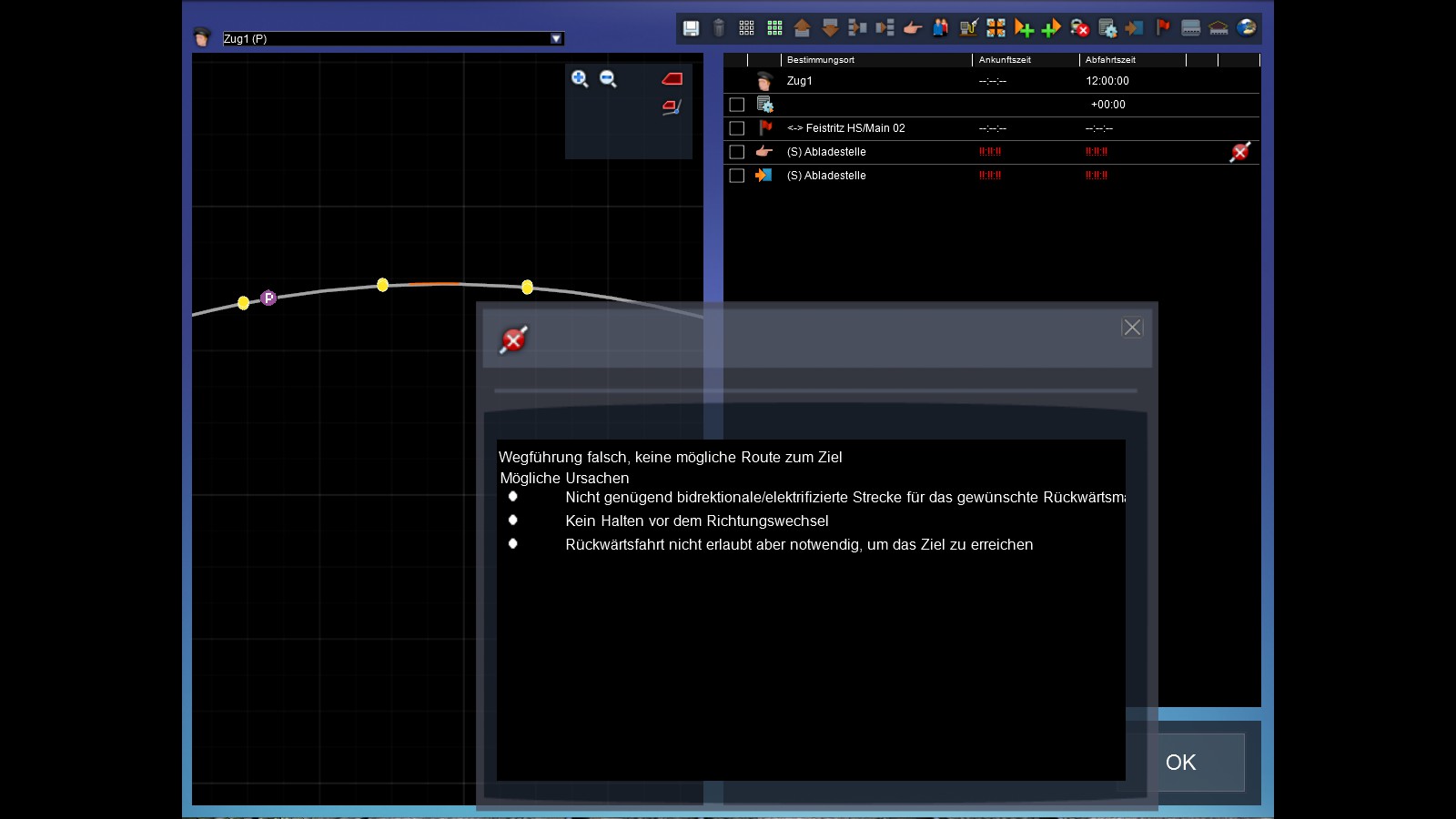
Task: Select the Abladestelle entry with arrow-box icon
Action: point(826,176)
